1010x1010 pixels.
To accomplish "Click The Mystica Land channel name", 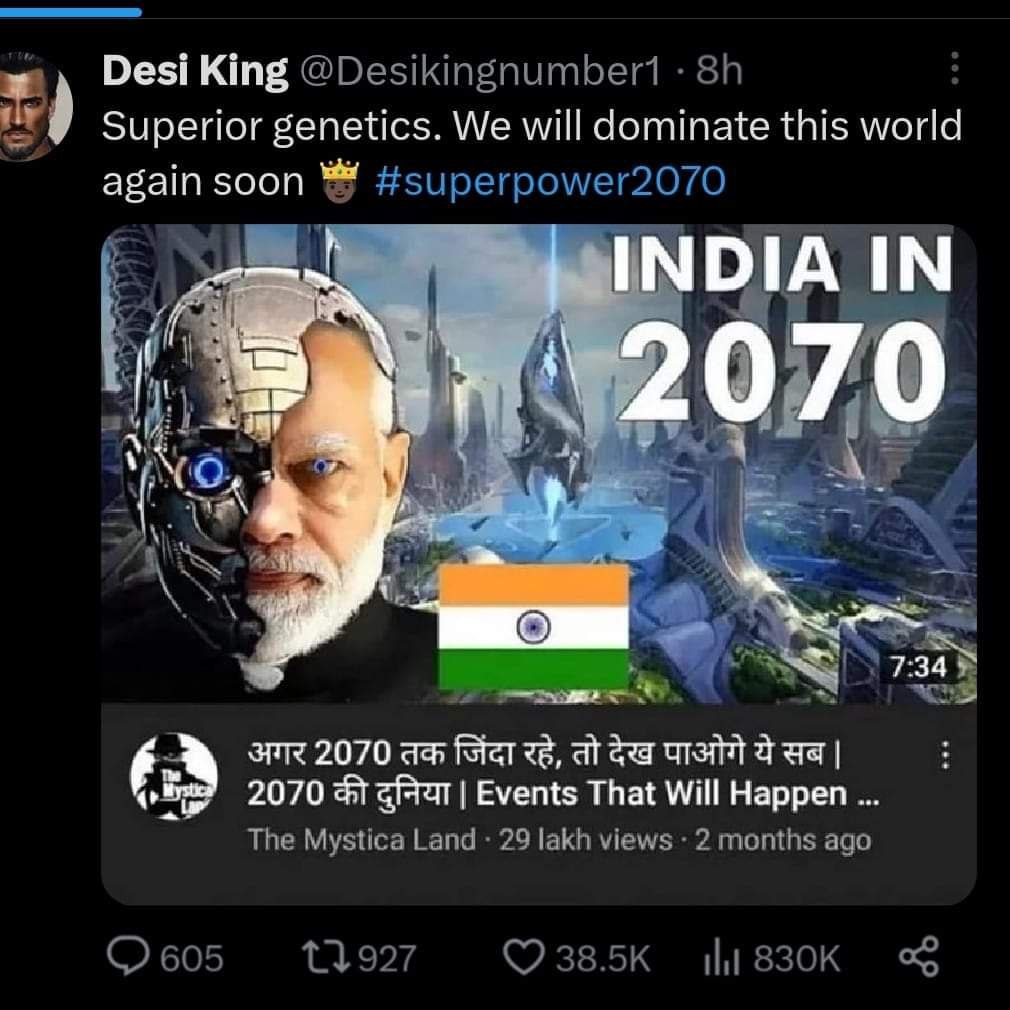I will click(361, 839).
